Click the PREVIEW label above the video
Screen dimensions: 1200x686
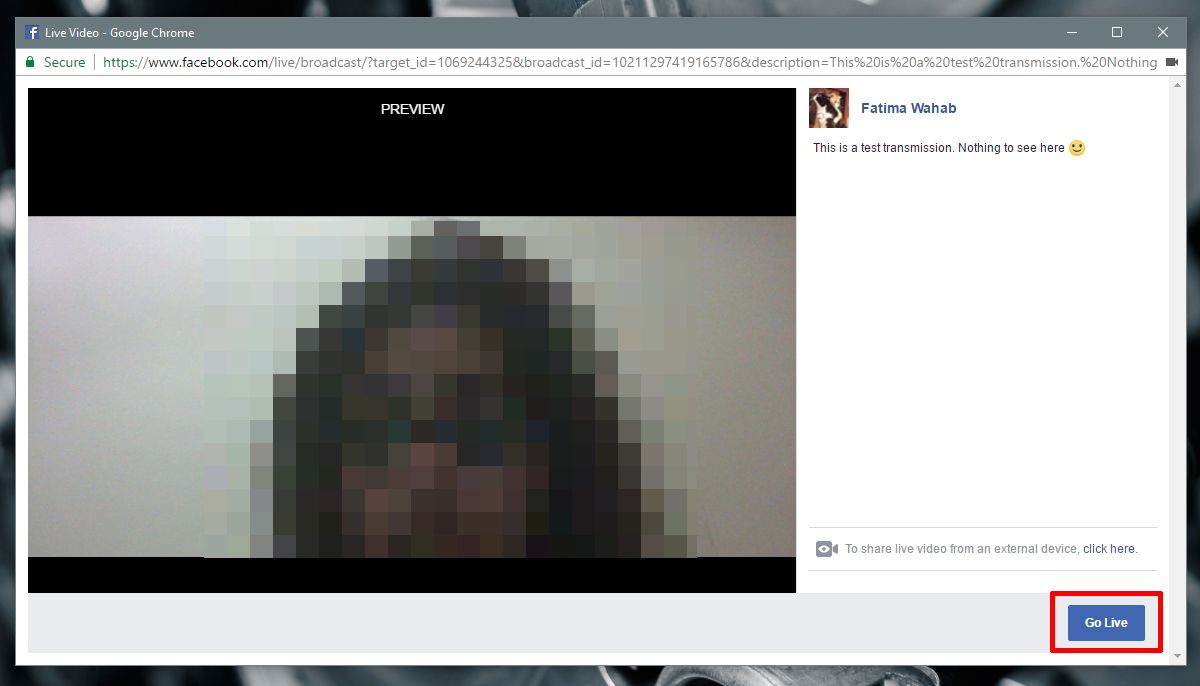[x=412, y=109]
